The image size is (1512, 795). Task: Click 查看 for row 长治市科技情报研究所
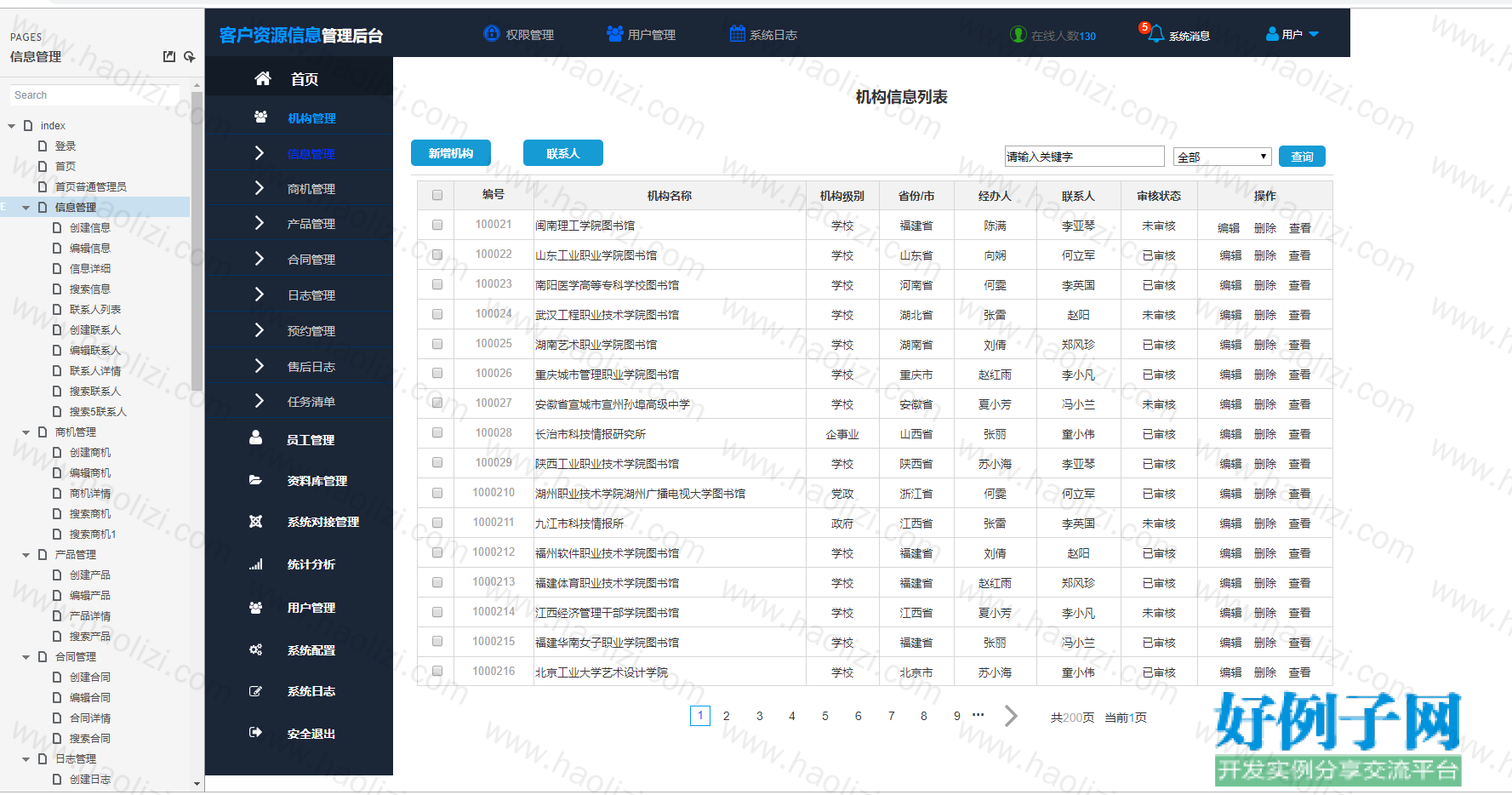click(x=1299, y=434)
